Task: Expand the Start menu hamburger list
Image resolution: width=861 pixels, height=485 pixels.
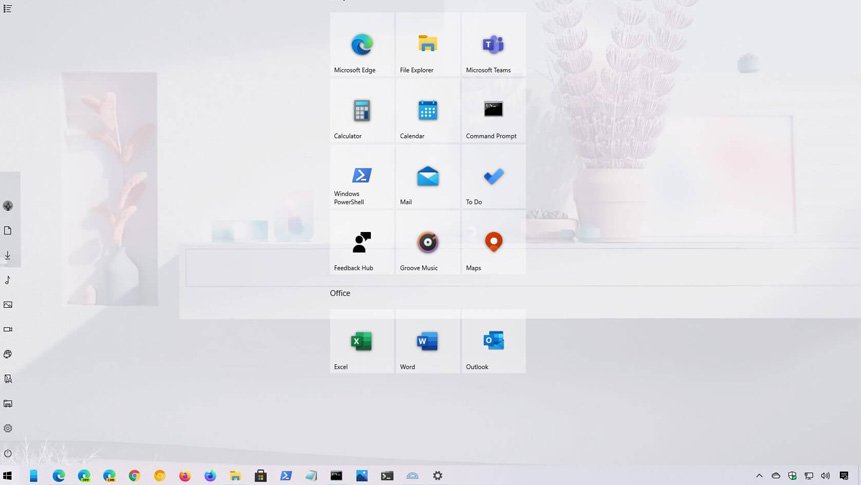Action: [8, 8]
